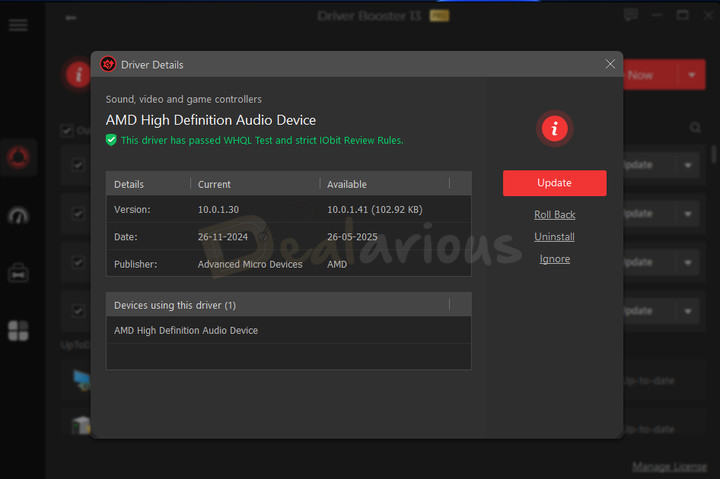Open the hamburger menu in the sidebar
720x479 pixels.
pyautogui.click(x=18, y=25)
